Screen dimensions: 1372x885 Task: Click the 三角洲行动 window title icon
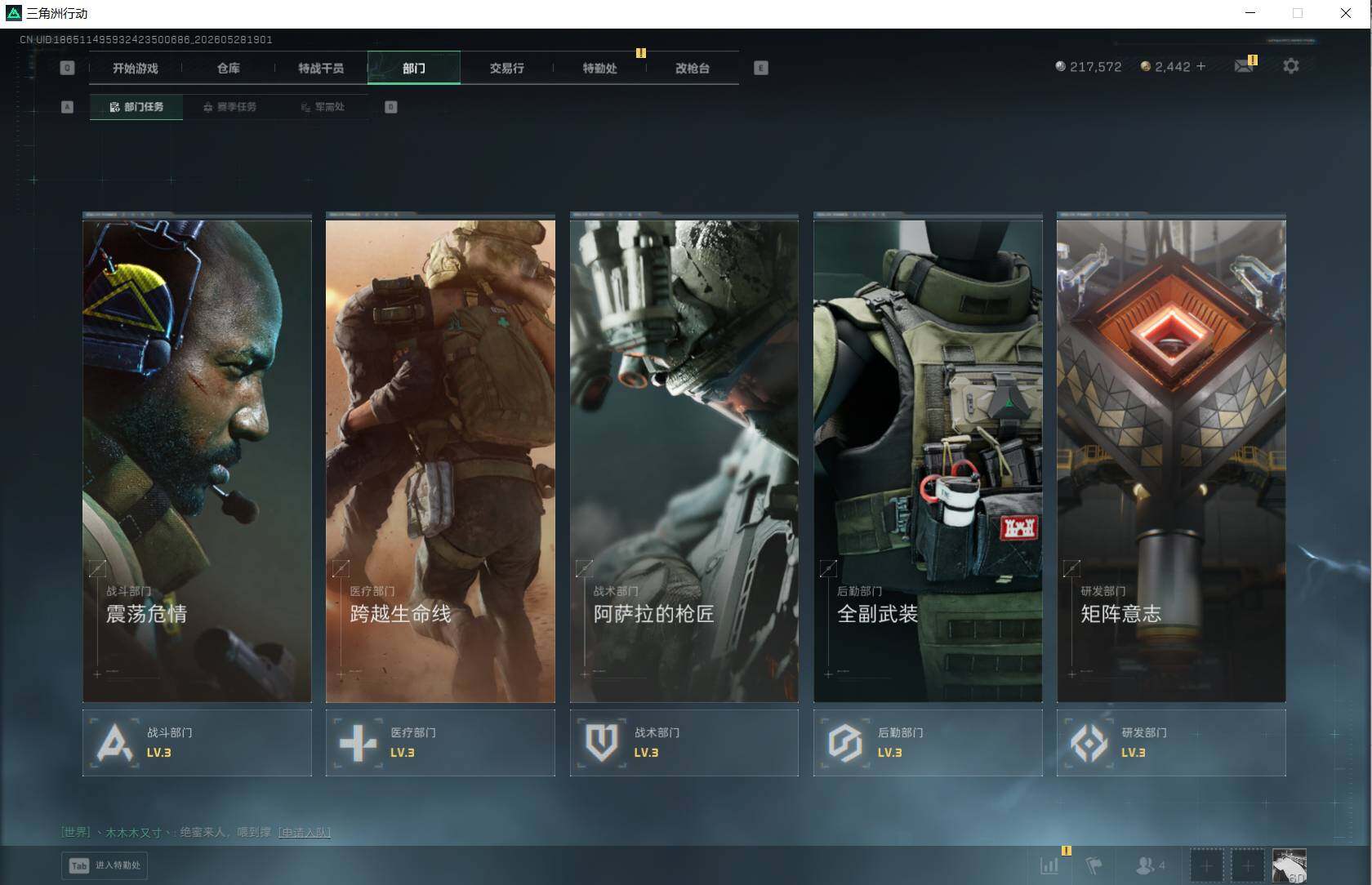14,13
